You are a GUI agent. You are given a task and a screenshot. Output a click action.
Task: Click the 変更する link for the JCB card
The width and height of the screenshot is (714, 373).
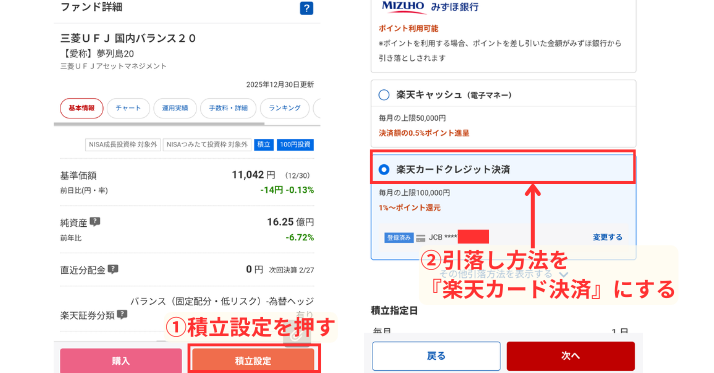click(607, 237)
